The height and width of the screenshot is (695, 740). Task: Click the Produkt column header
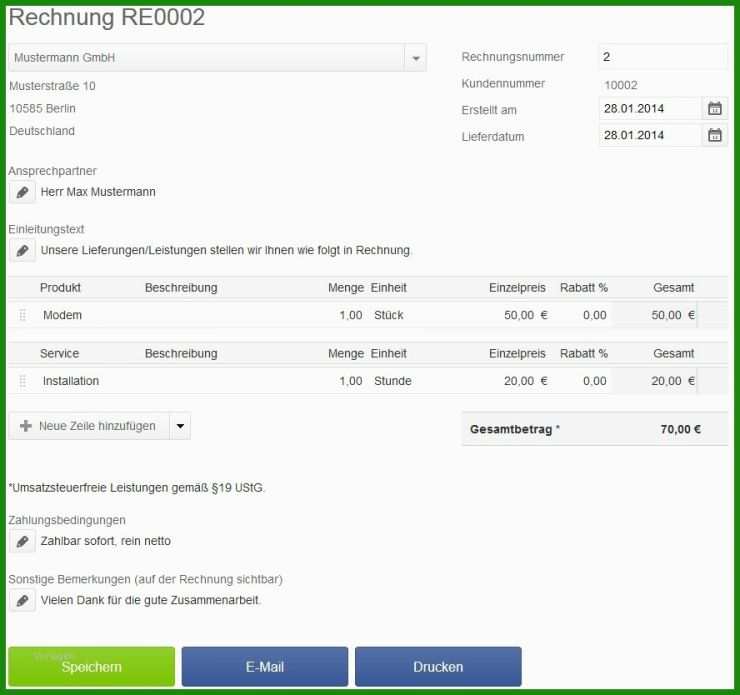pos(60,288)
